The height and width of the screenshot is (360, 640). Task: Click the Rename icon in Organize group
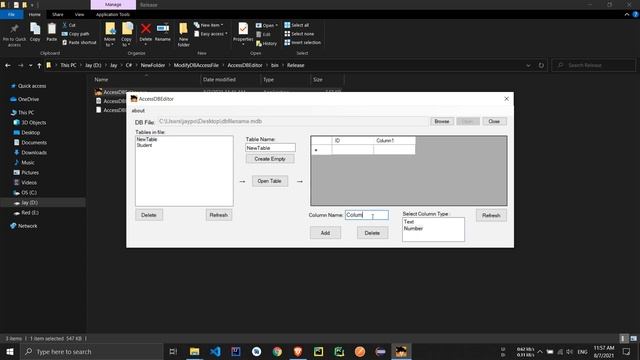(x=162, y=29)
